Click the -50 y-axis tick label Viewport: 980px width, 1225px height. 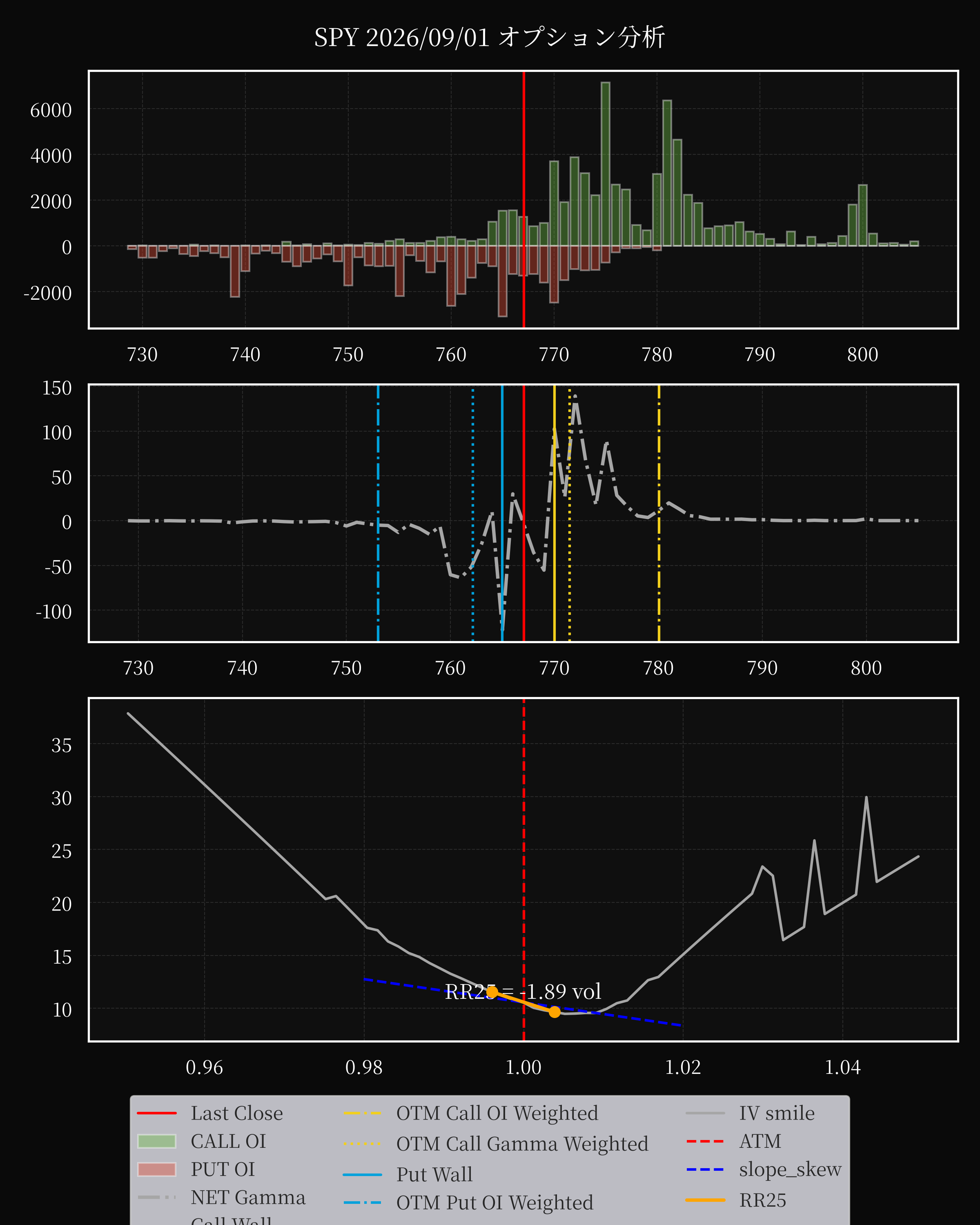coord(58,567)
